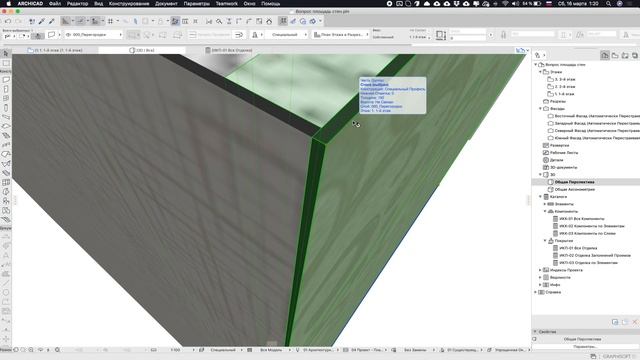Click the navigator delete X icon
Viewport: 640px width, 360px height.
point(635,322)
